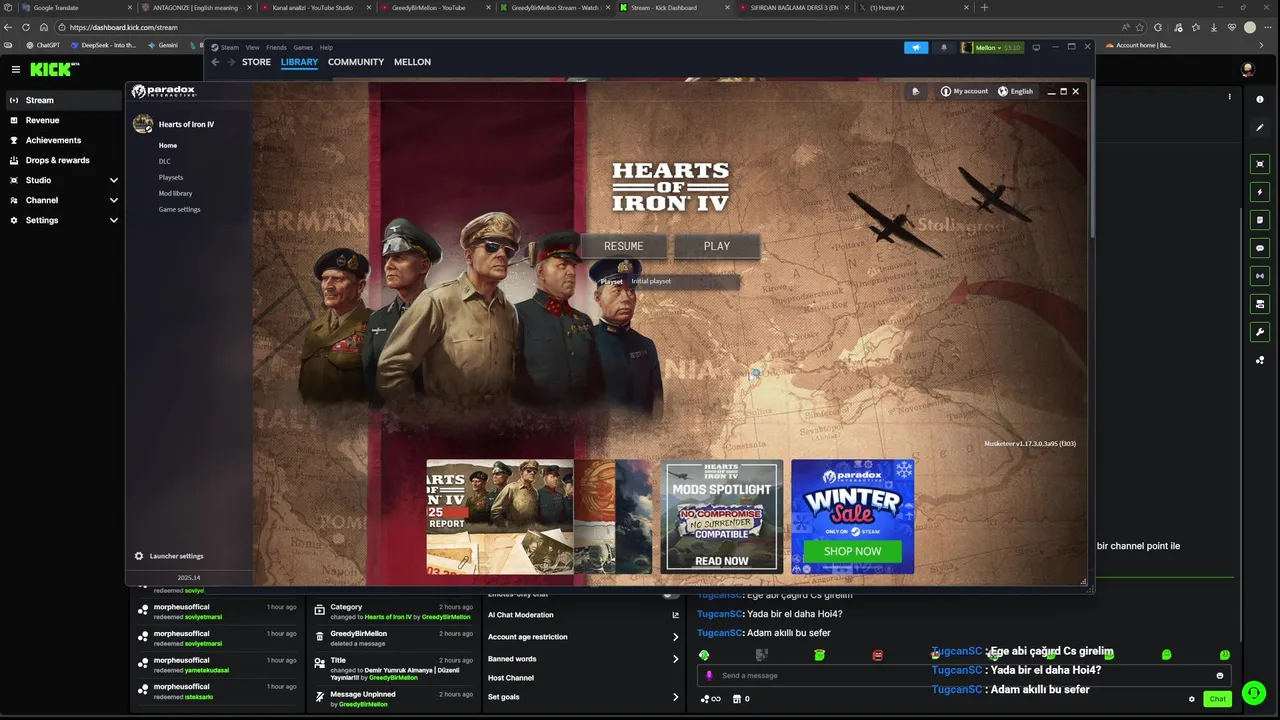The height and width of the screenshot is (720, 1280).
Task: Click the info icon in Kick right toolbar
Action: pyautogui.click(x=1260, y=99)
